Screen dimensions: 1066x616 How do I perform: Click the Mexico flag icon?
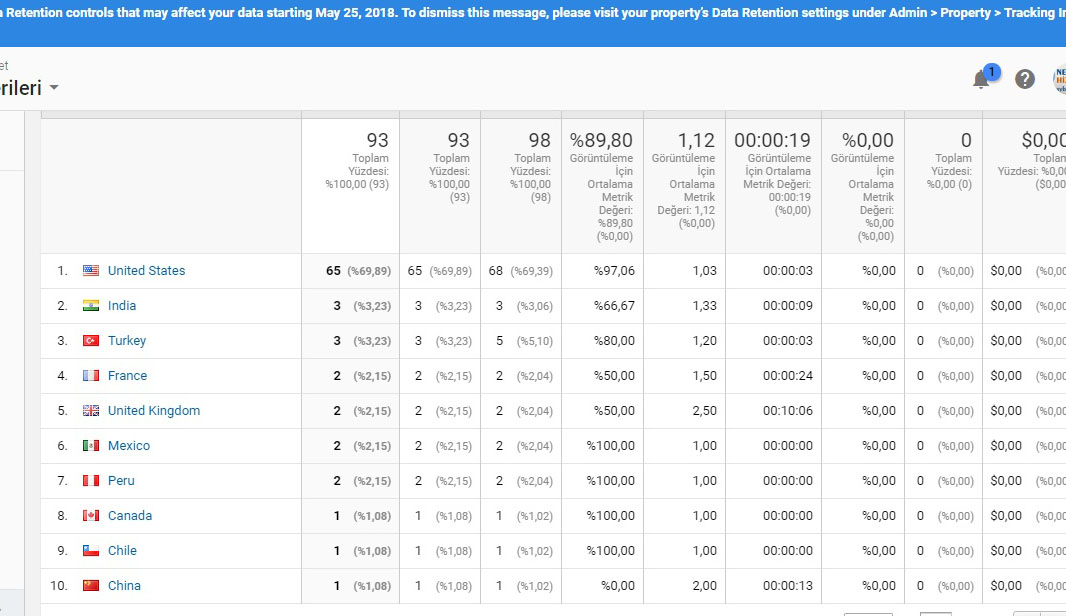point(91,445)
